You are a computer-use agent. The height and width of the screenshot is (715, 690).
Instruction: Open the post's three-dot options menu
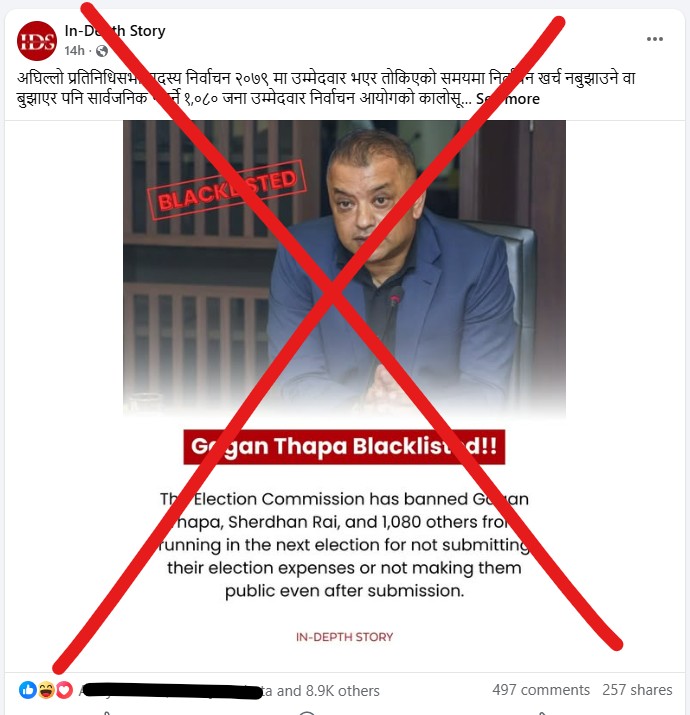tap(654, 39)
